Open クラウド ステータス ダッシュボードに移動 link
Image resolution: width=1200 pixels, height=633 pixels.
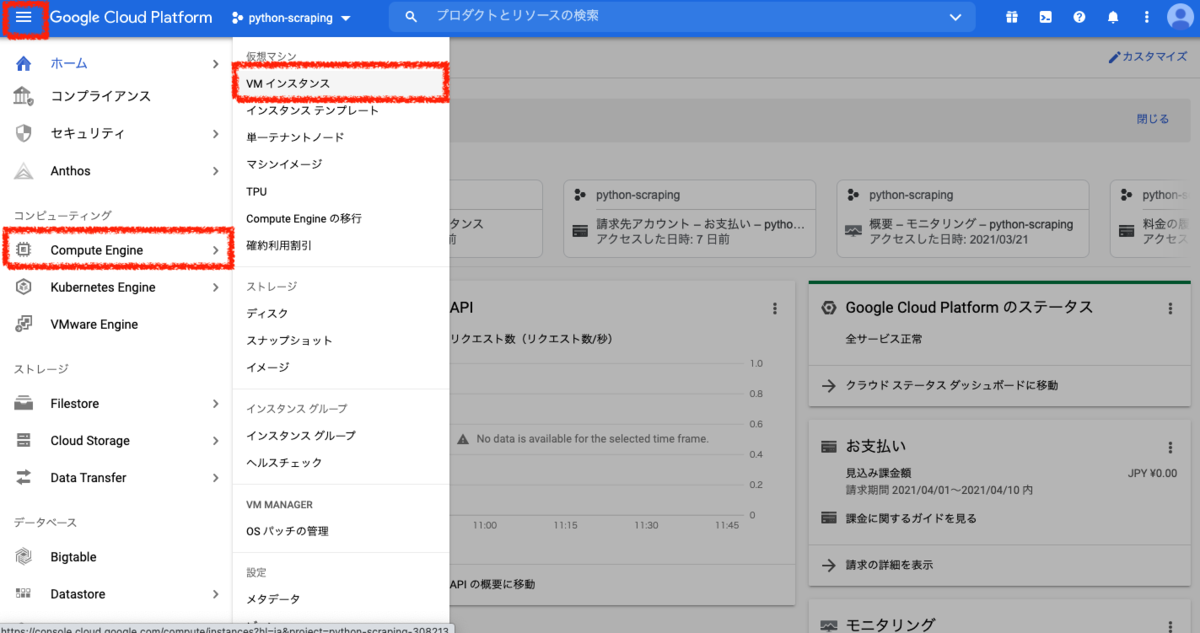coord(951,385)
